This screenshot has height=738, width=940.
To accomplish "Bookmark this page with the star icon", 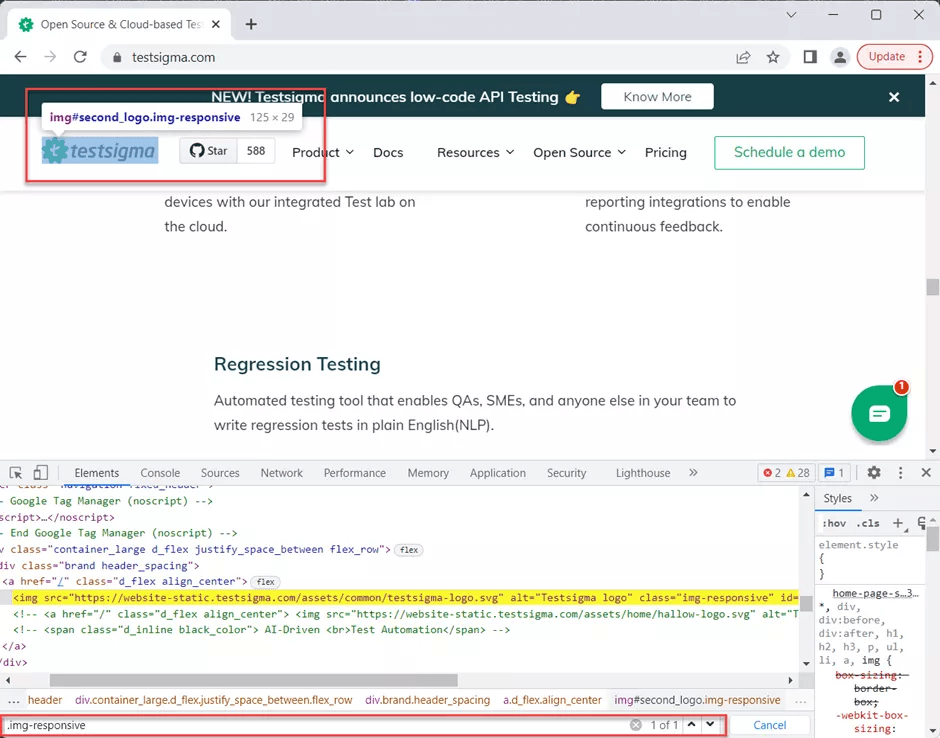I will coord(773,57).
